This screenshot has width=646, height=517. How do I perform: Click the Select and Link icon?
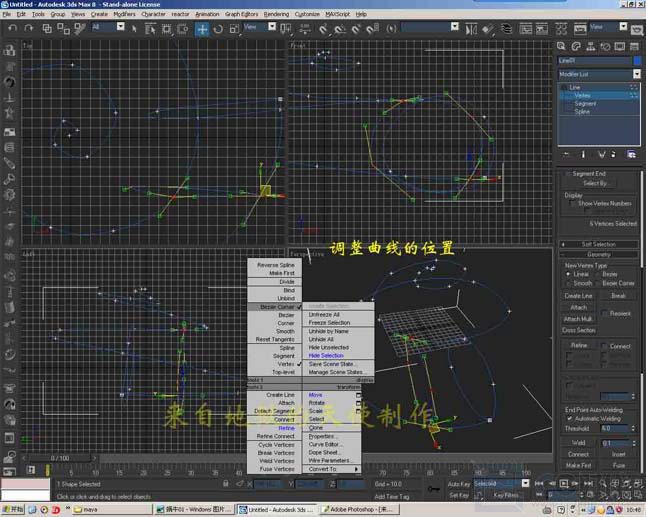point(47,28)
